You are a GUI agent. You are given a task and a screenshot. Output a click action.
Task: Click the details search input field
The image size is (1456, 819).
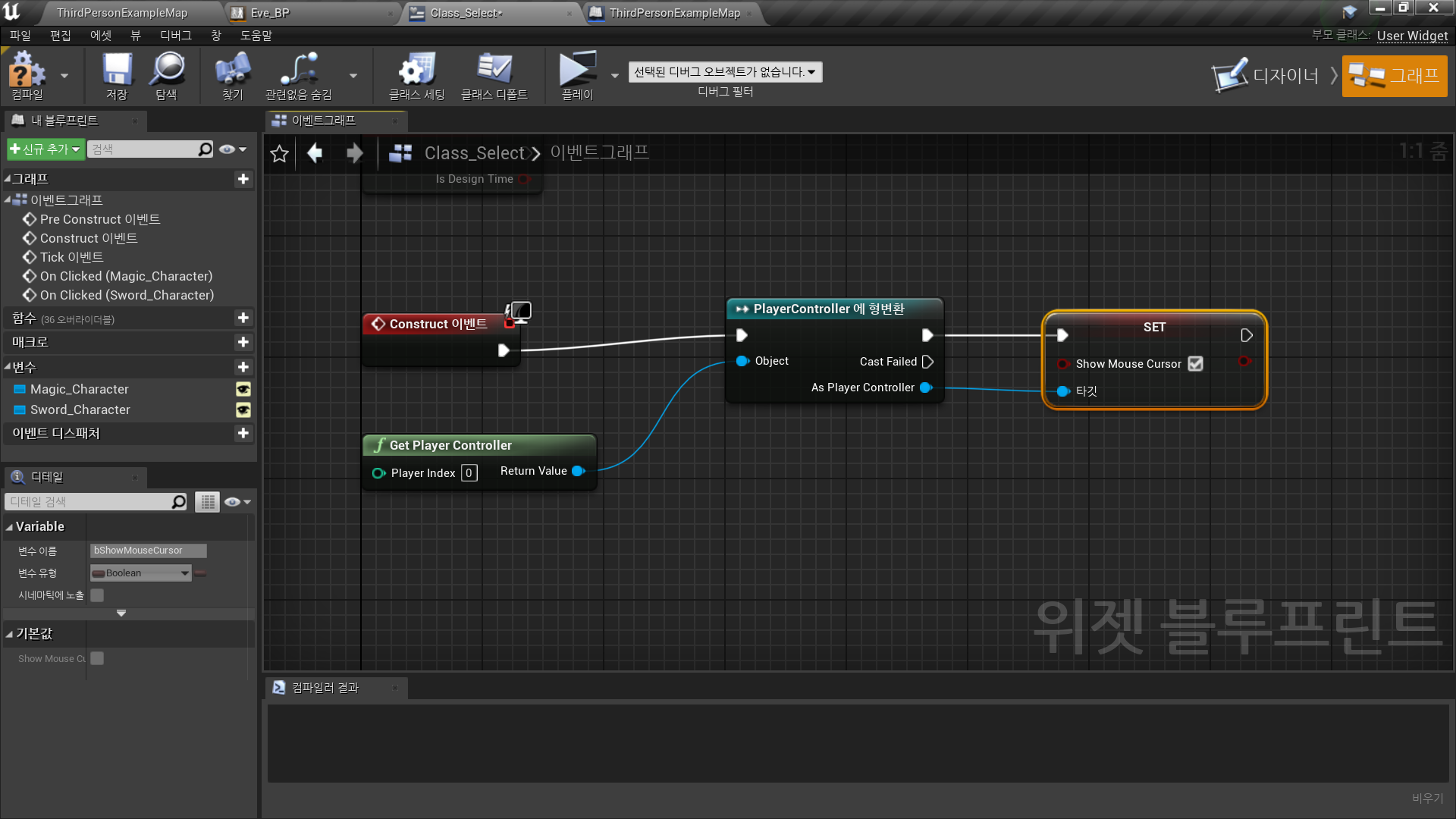point(89,502)
